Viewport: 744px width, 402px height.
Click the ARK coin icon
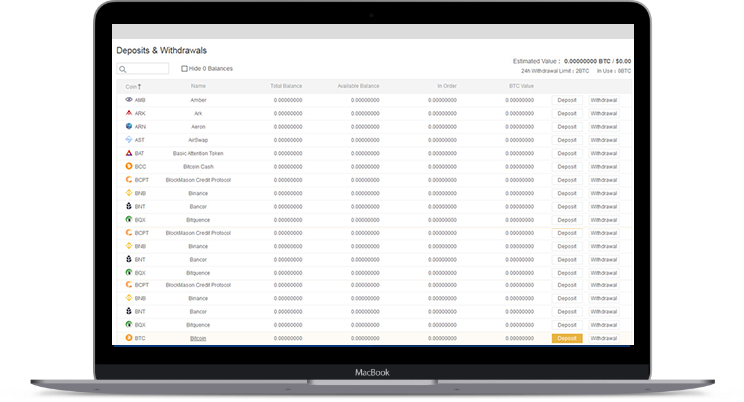pos(129,113)
